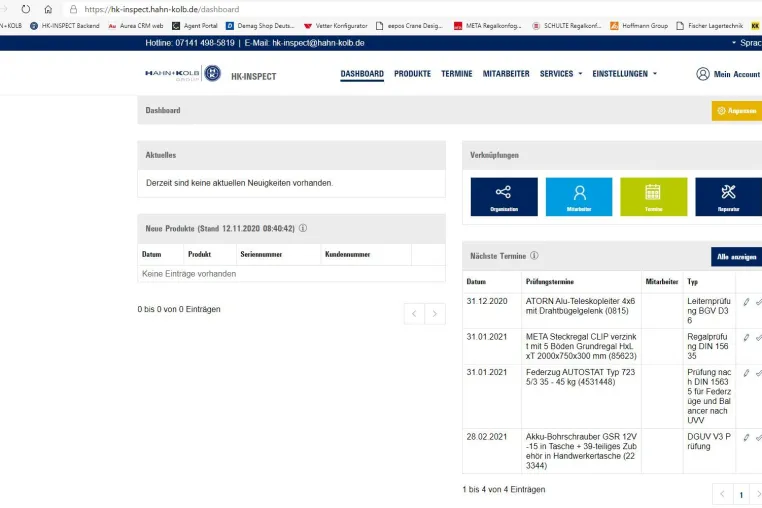The image size is (762, 508).
Task: Open the Mitarbeiter shortcut tile
Action: point(579,196)
